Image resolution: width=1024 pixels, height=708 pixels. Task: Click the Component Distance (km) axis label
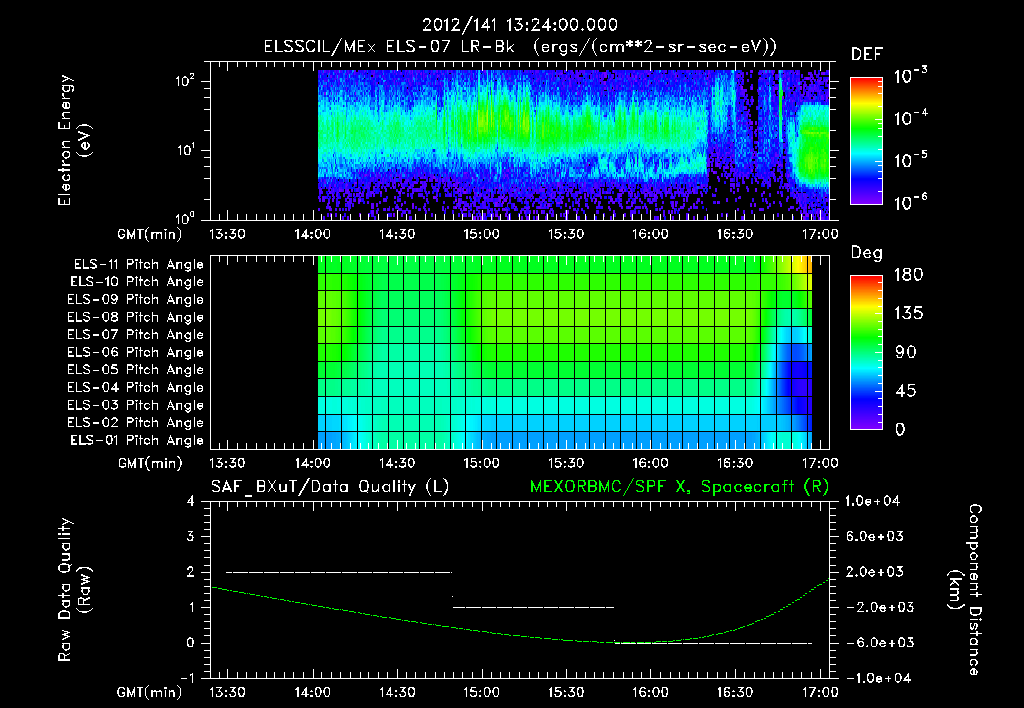click(965, 590)
